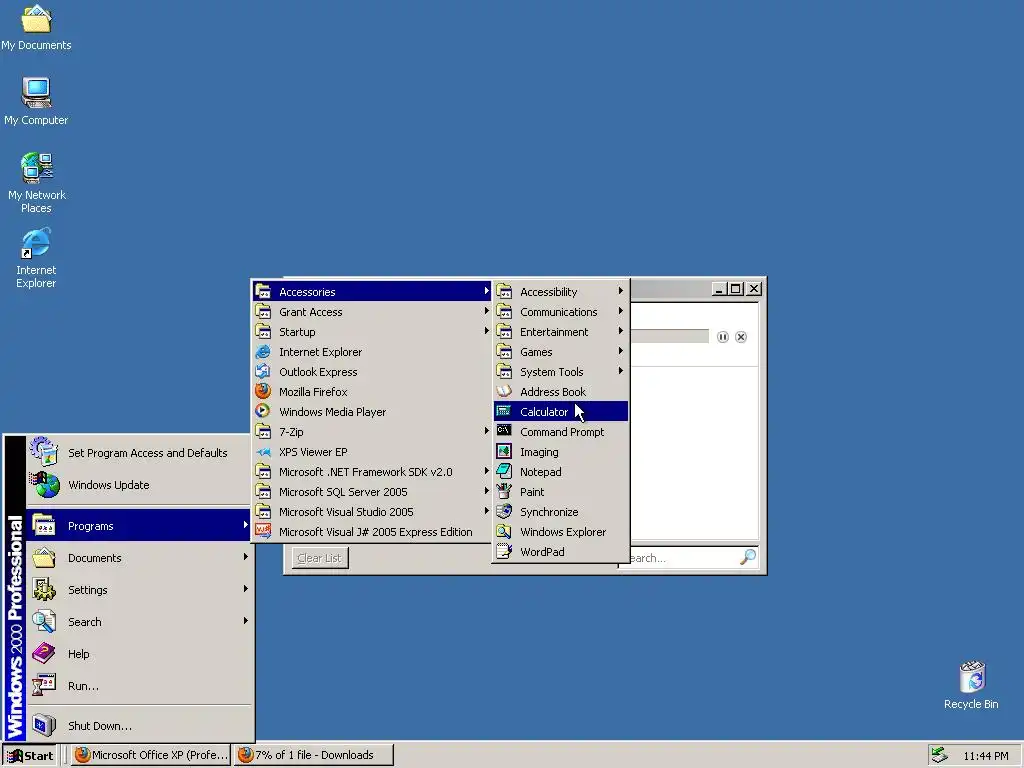1024x768 pixels.
Task: Click the search magnifier in Downloads
Action: click(x=748, y=557)
